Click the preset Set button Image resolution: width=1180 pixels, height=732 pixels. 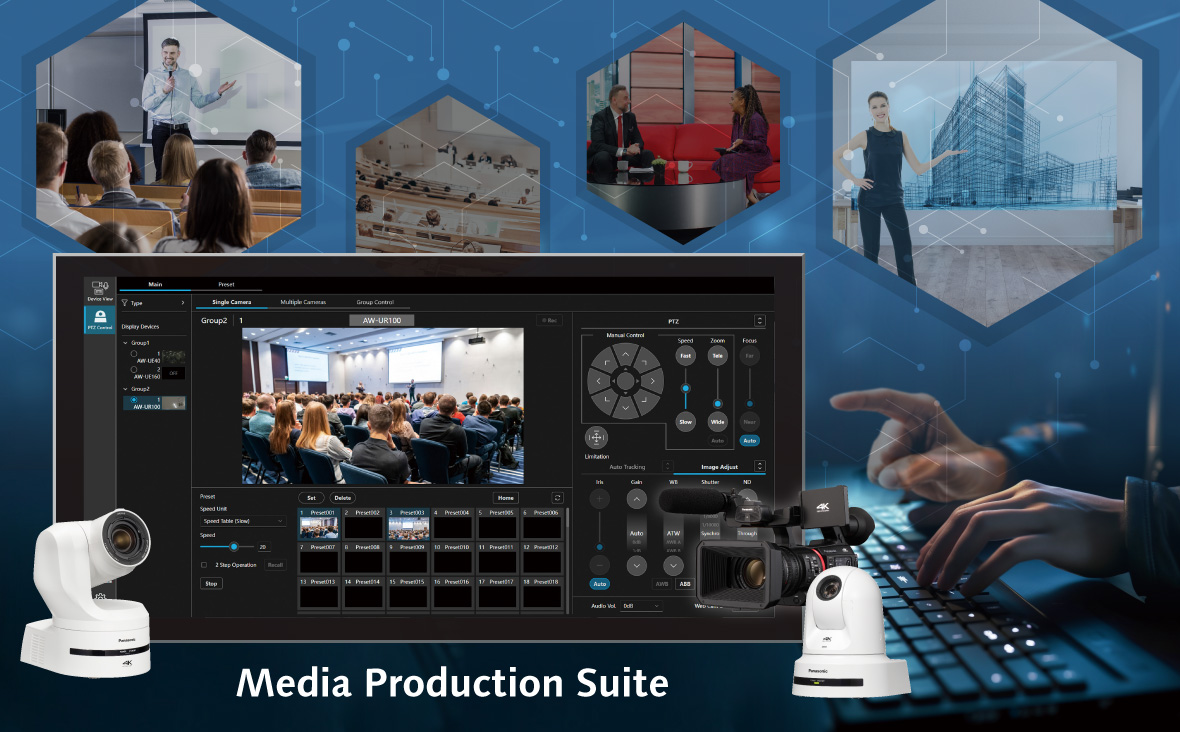tap(311, 497)
